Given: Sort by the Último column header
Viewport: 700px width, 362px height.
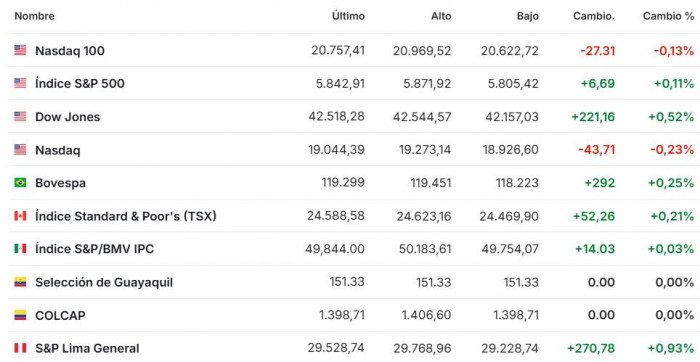Looking at the screenshot, I should [348, 16].
